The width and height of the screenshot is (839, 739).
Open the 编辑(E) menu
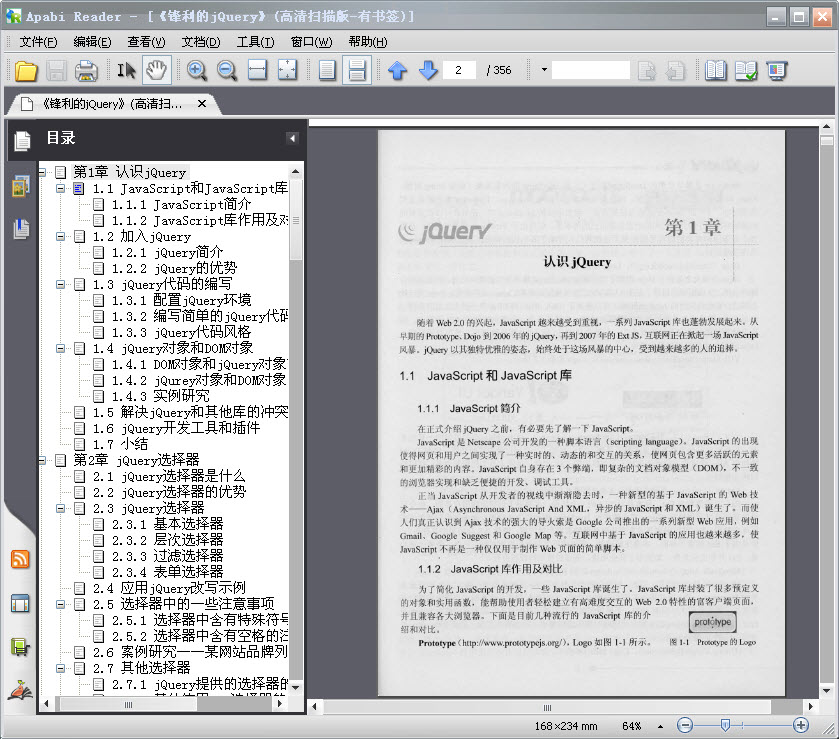click(92, 42)
